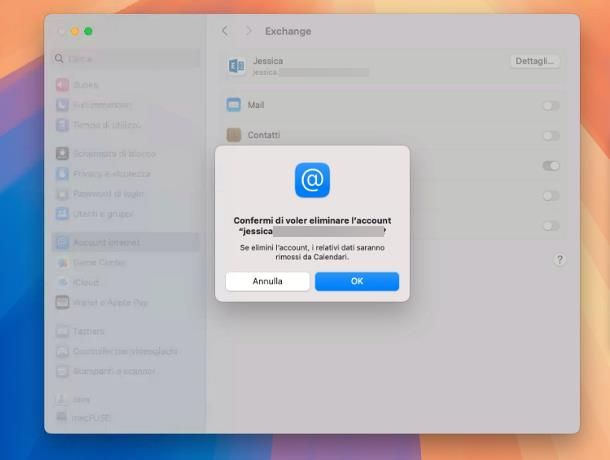Open Password di login via its icon
The height and width of the screenshot is (460, 610).
[62, 194]
